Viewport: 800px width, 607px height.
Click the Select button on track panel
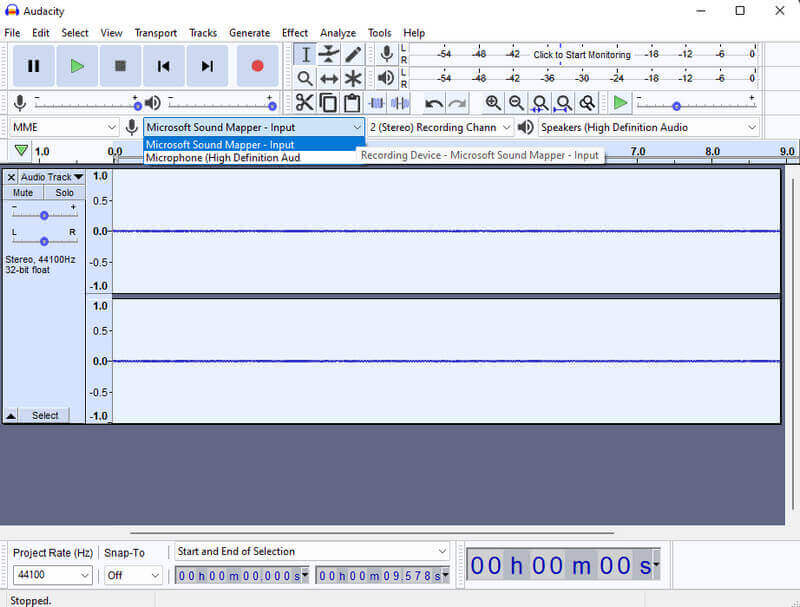[x=45, y=415]
